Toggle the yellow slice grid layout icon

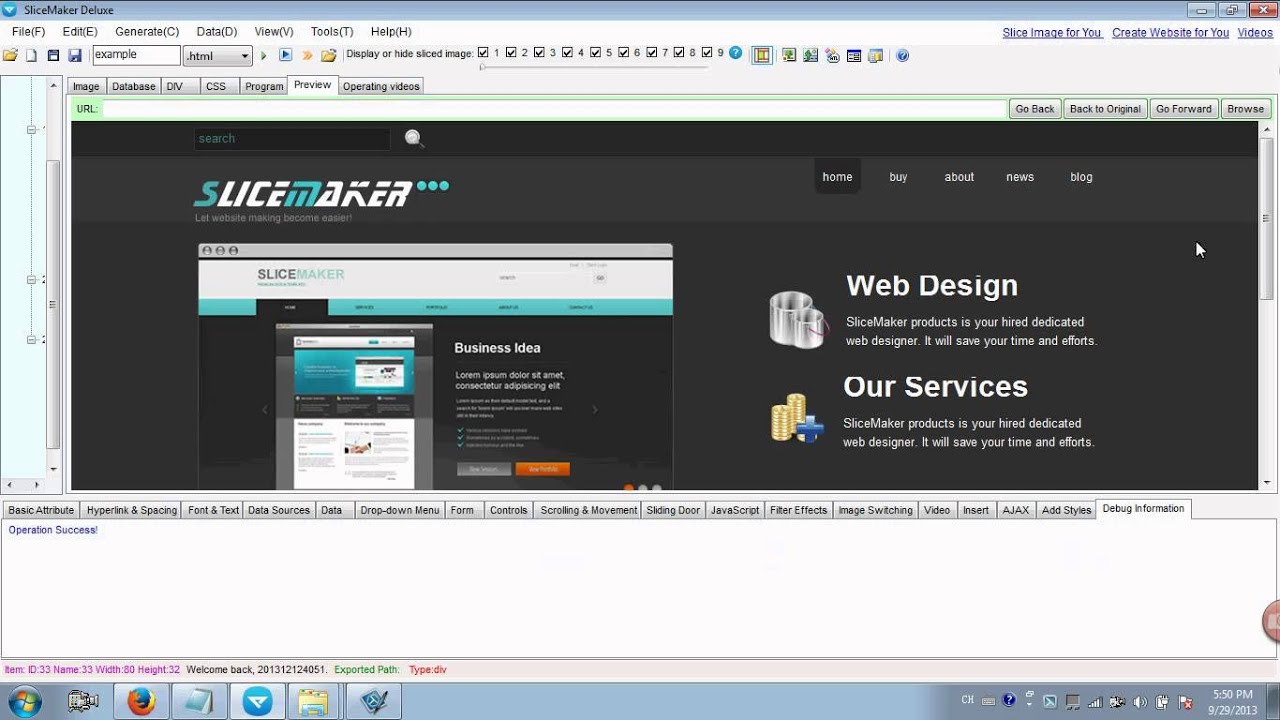click(762, 56)
